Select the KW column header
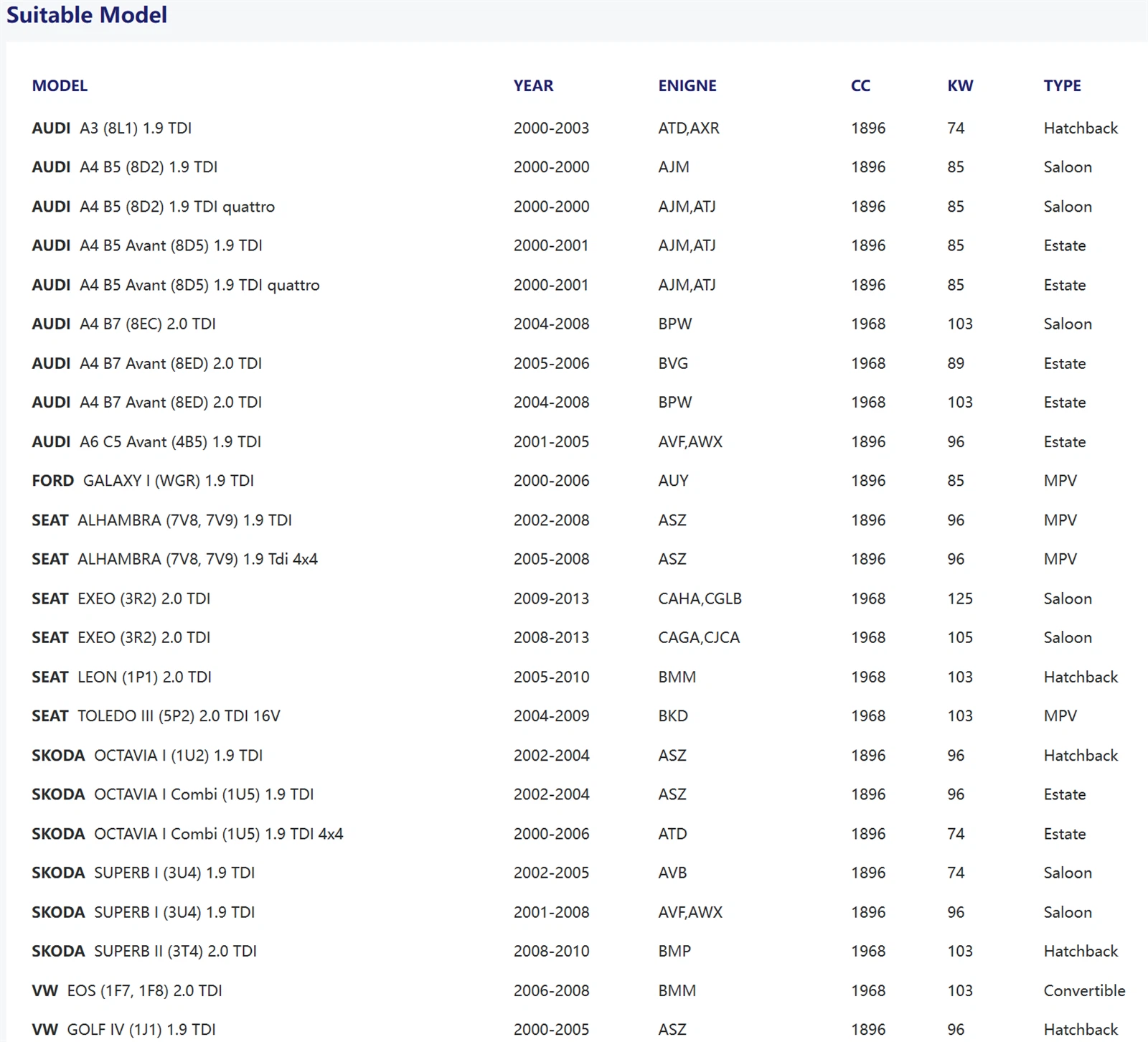This screenshot has width=1148, height=1042. pyautogui.click(x=960, y=86)
